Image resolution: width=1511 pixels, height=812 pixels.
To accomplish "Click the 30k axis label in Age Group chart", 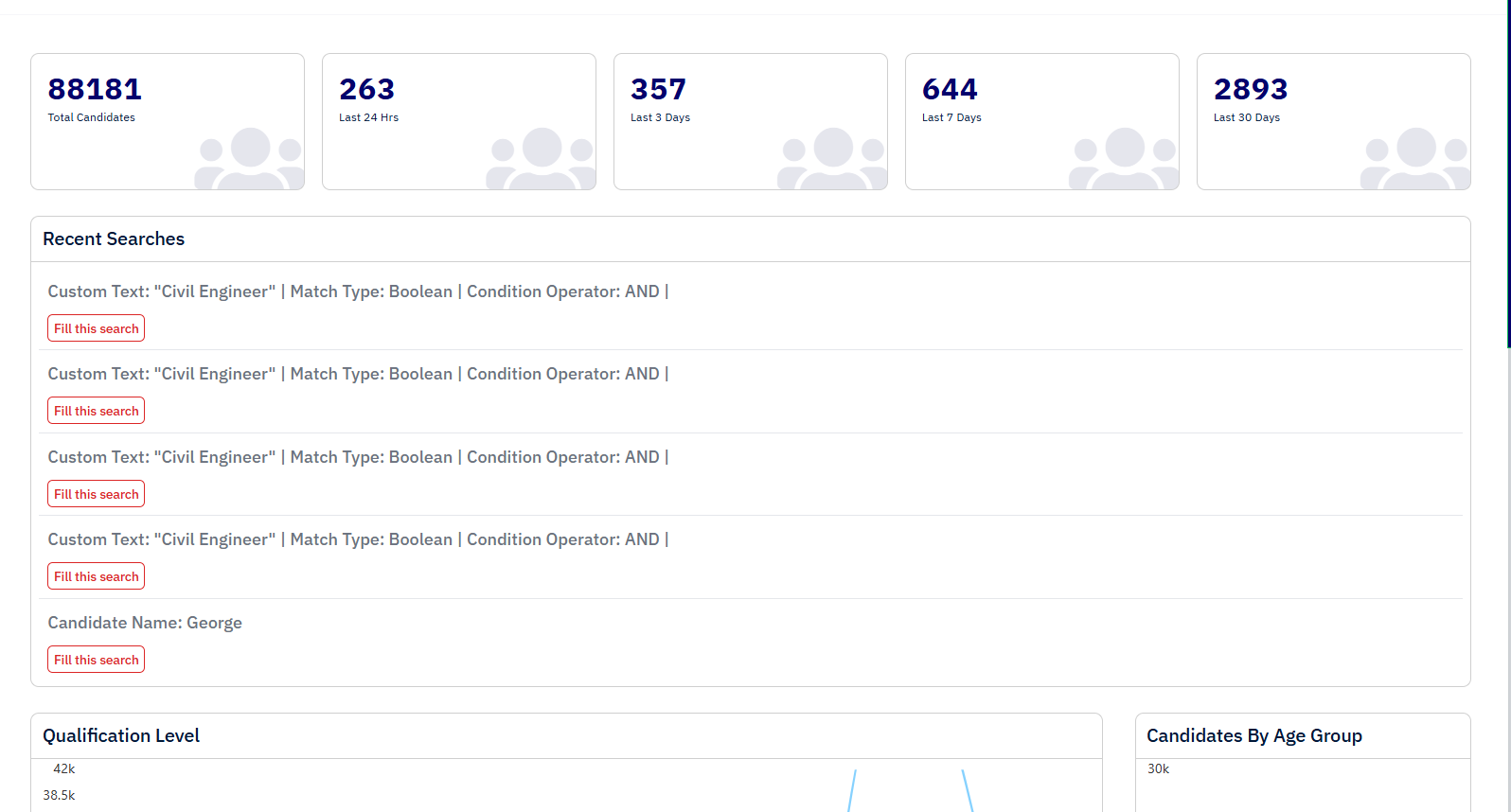I will point(1159,769).
